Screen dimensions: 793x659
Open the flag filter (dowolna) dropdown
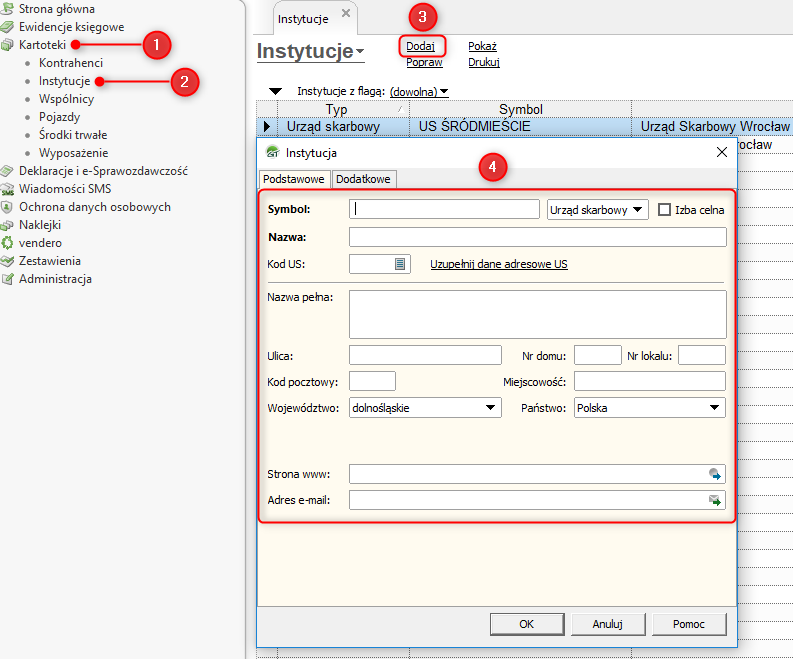(x=418, y=92)
